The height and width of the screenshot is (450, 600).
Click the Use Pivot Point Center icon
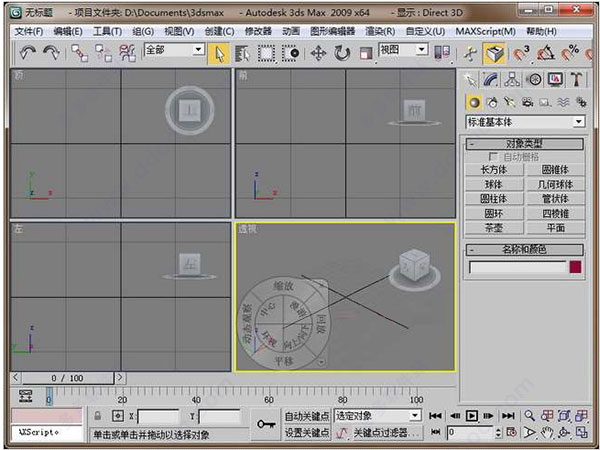coord(442,53)
